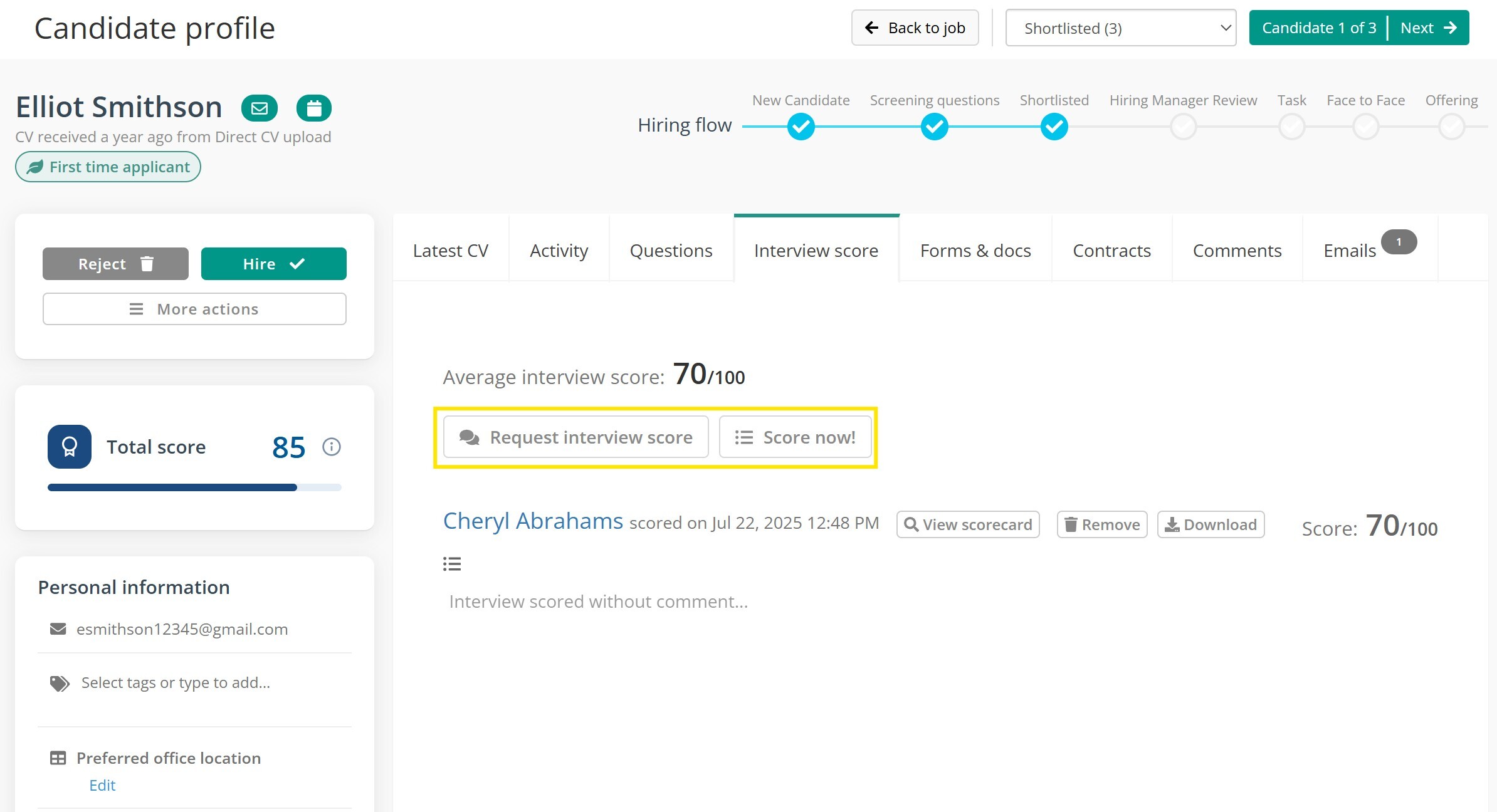The image size is (1497, 812).
Task: Open Cheryl Abrahams profile link
Action: pos(533,521)
